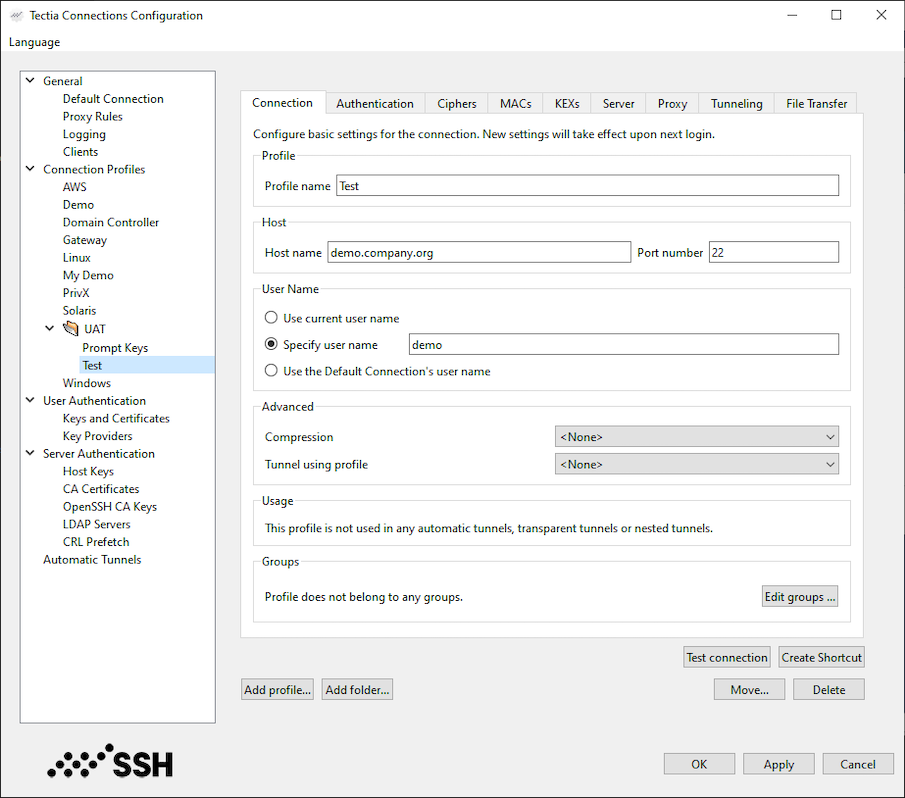The height and width of the screenshot is (798, 905).
Task: Collapse the Connection Profiles section
Action: tap(29, 169)
